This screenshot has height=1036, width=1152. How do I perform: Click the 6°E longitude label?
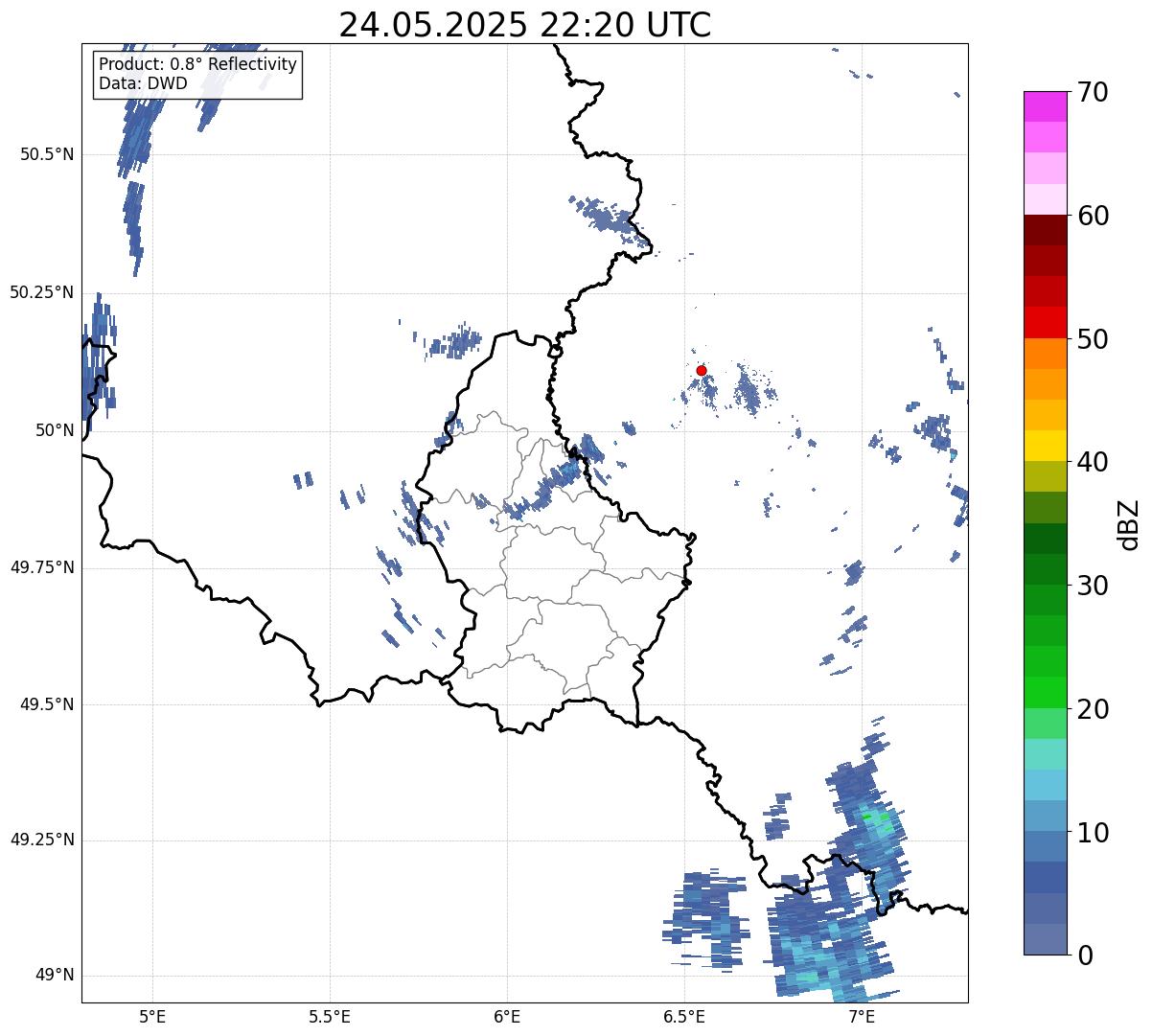(507, 1016)
